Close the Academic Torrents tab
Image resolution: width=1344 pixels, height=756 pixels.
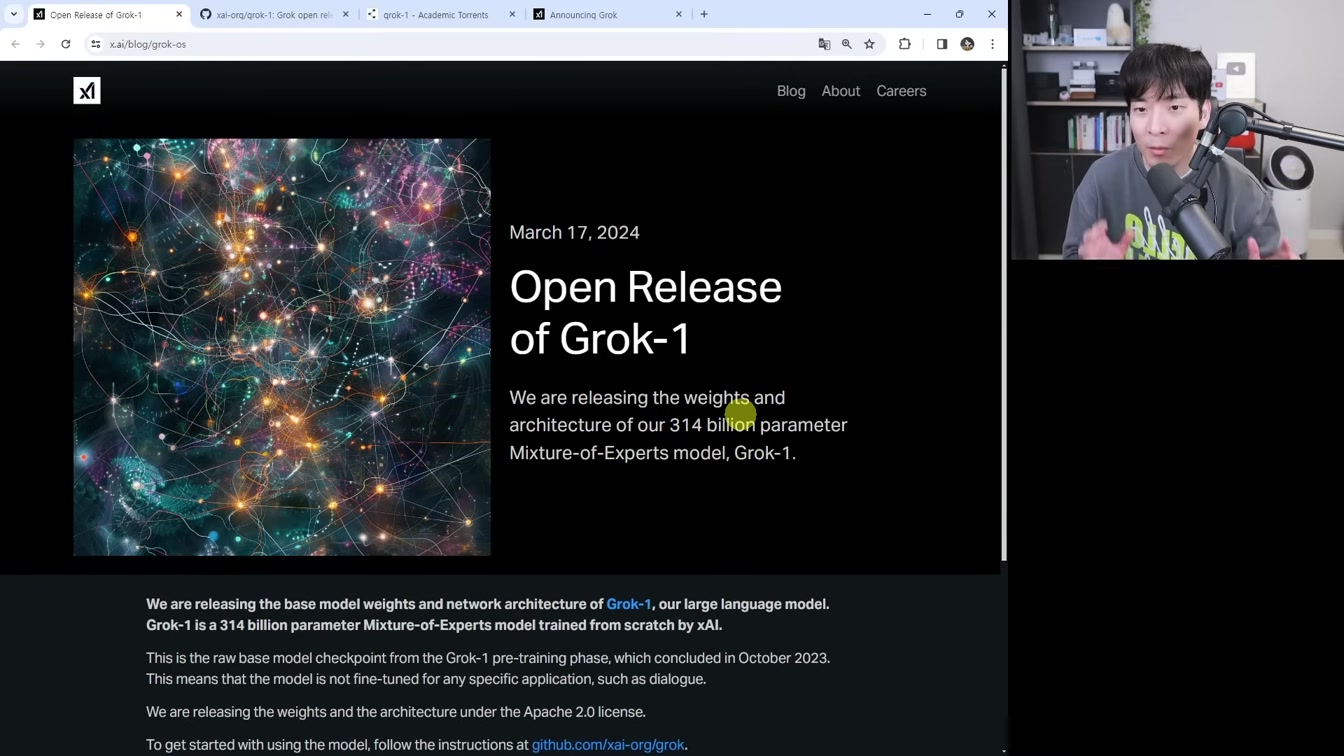(x=513, y=15)
